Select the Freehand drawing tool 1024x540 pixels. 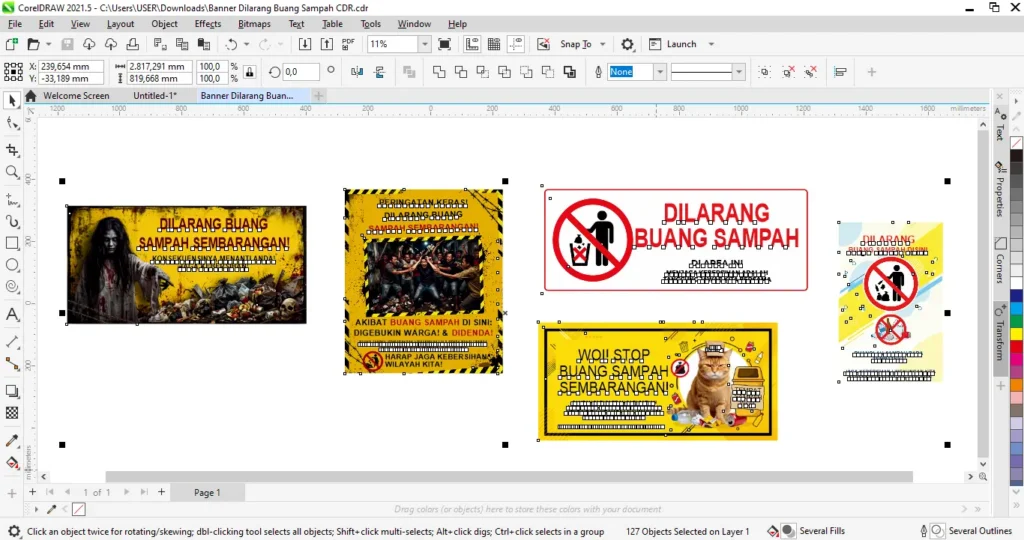[x=12, y=199]
